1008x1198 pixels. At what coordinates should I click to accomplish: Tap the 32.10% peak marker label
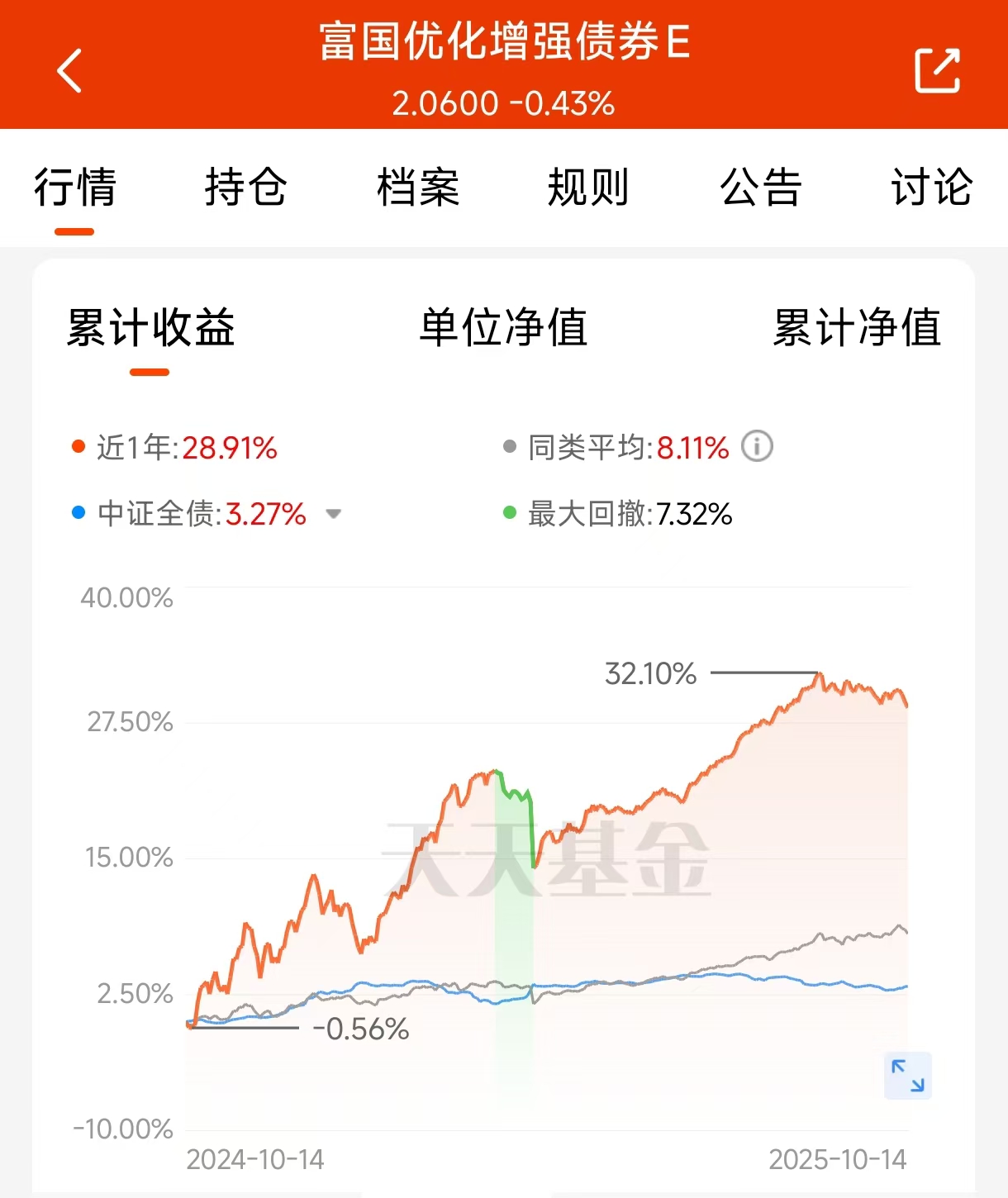pyautogui.click(x=650, y=673)
